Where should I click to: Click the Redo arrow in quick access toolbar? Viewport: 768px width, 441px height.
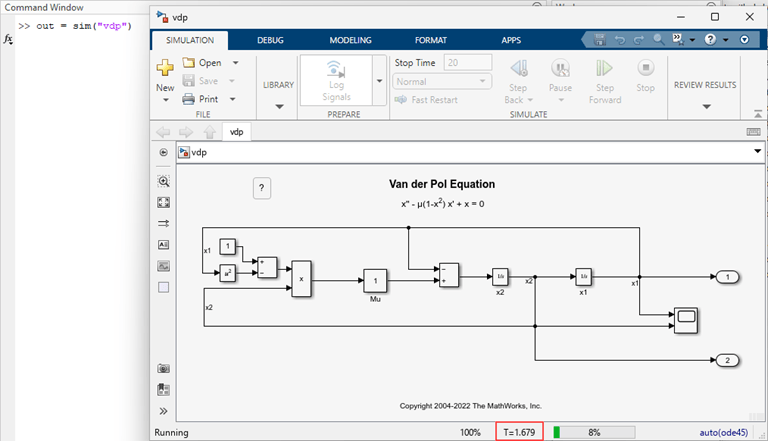point(639,40)
